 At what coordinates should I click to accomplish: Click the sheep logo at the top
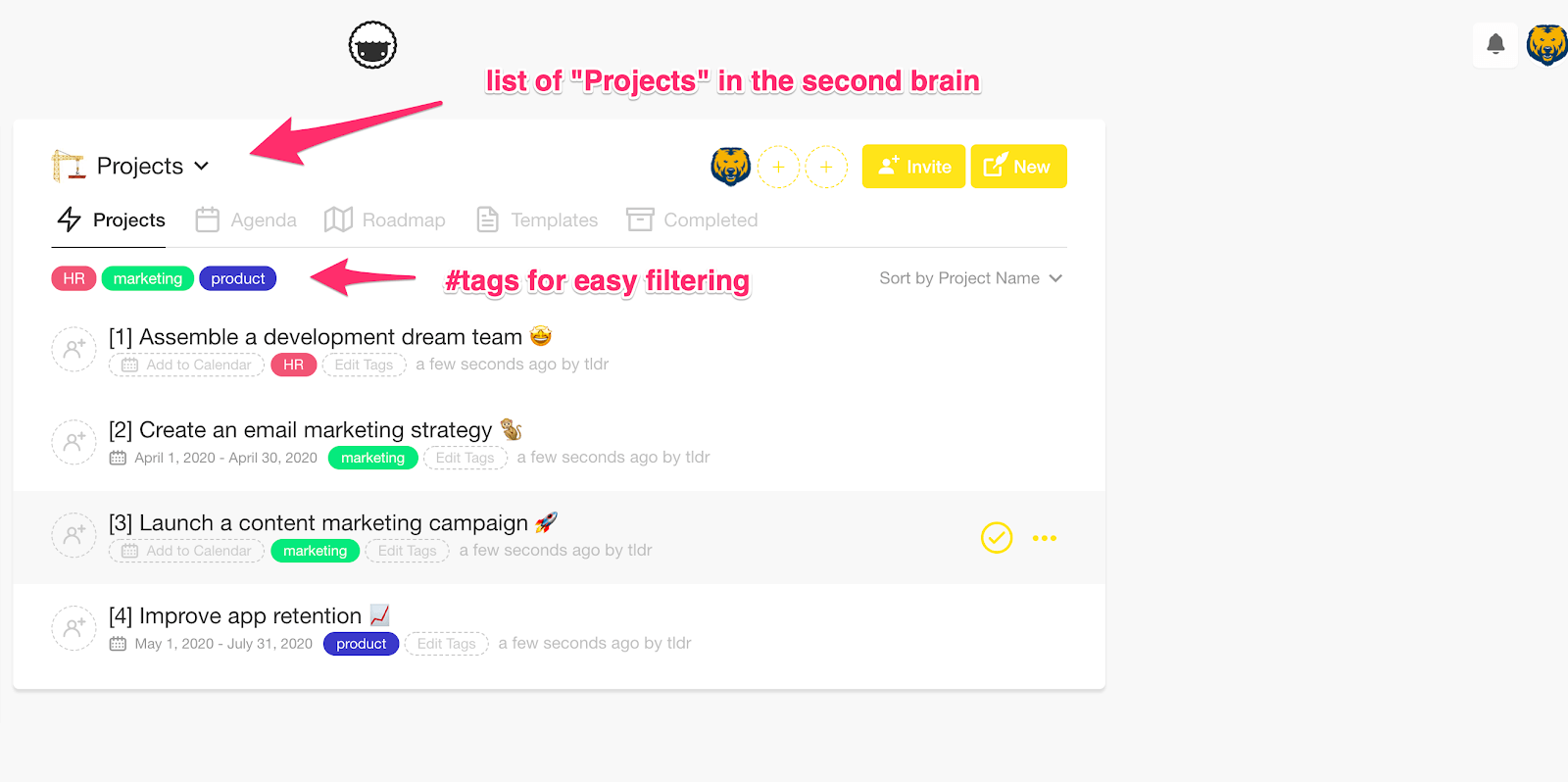[x=372, y=45]
